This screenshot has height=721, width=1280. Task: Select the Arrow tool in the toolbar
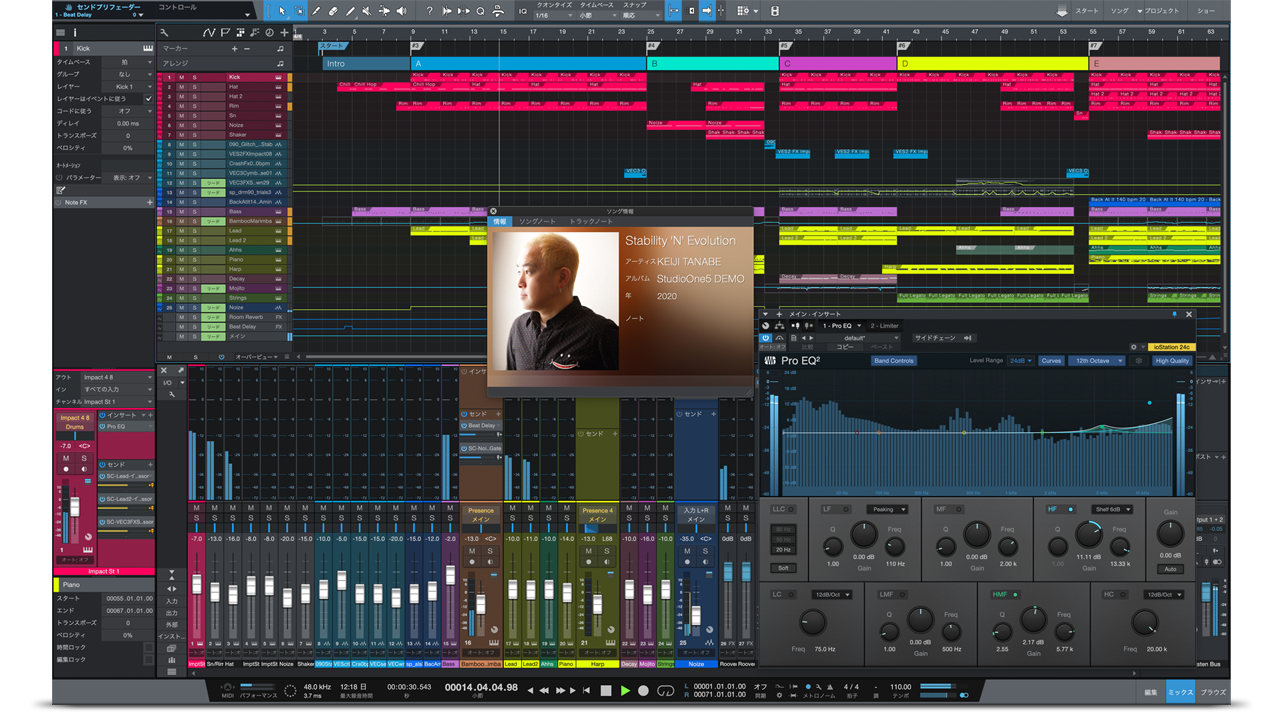point(282,11)
